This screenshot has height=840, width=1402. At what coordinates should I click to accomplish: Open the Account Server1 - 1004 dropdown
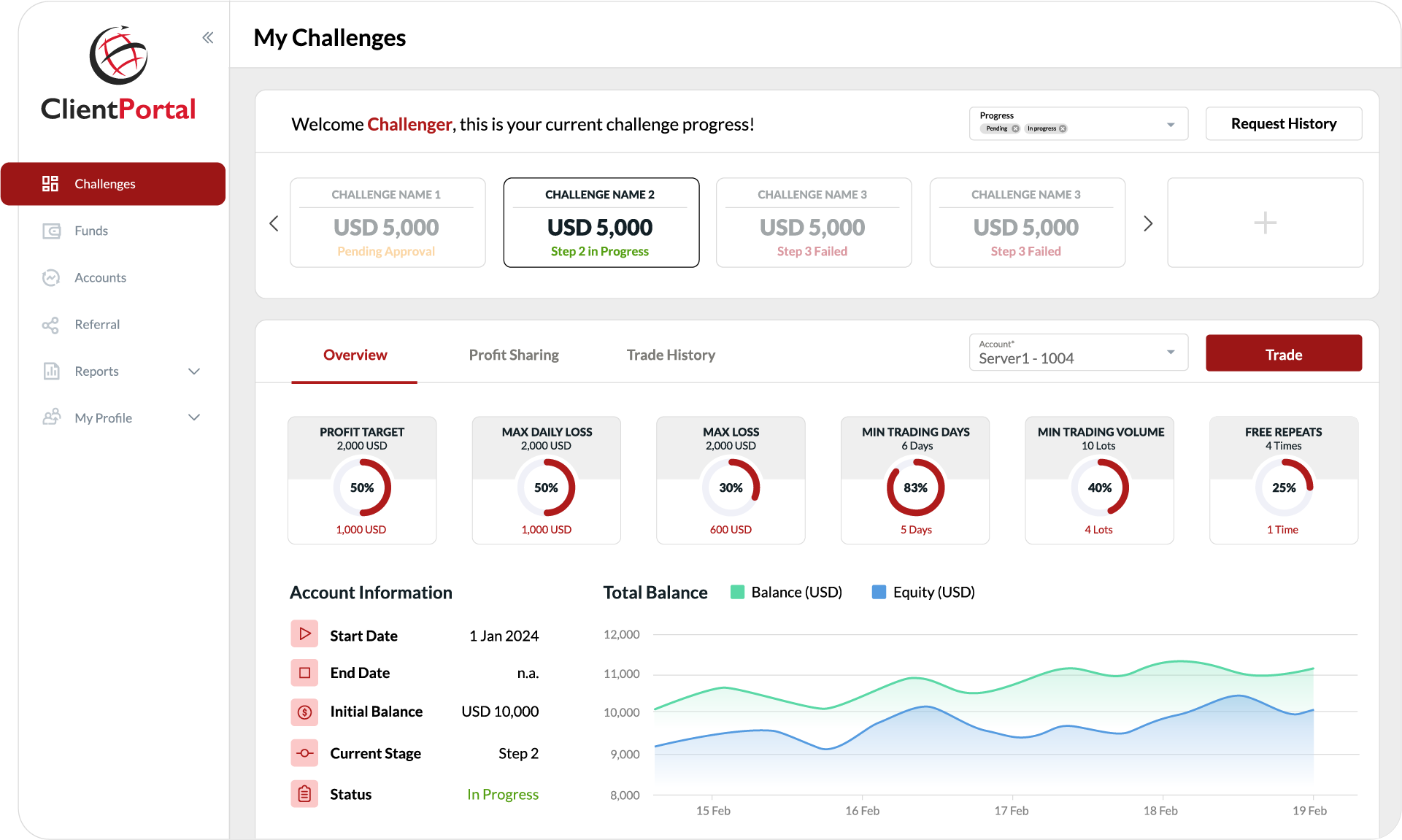click(x=1171, y=352)
